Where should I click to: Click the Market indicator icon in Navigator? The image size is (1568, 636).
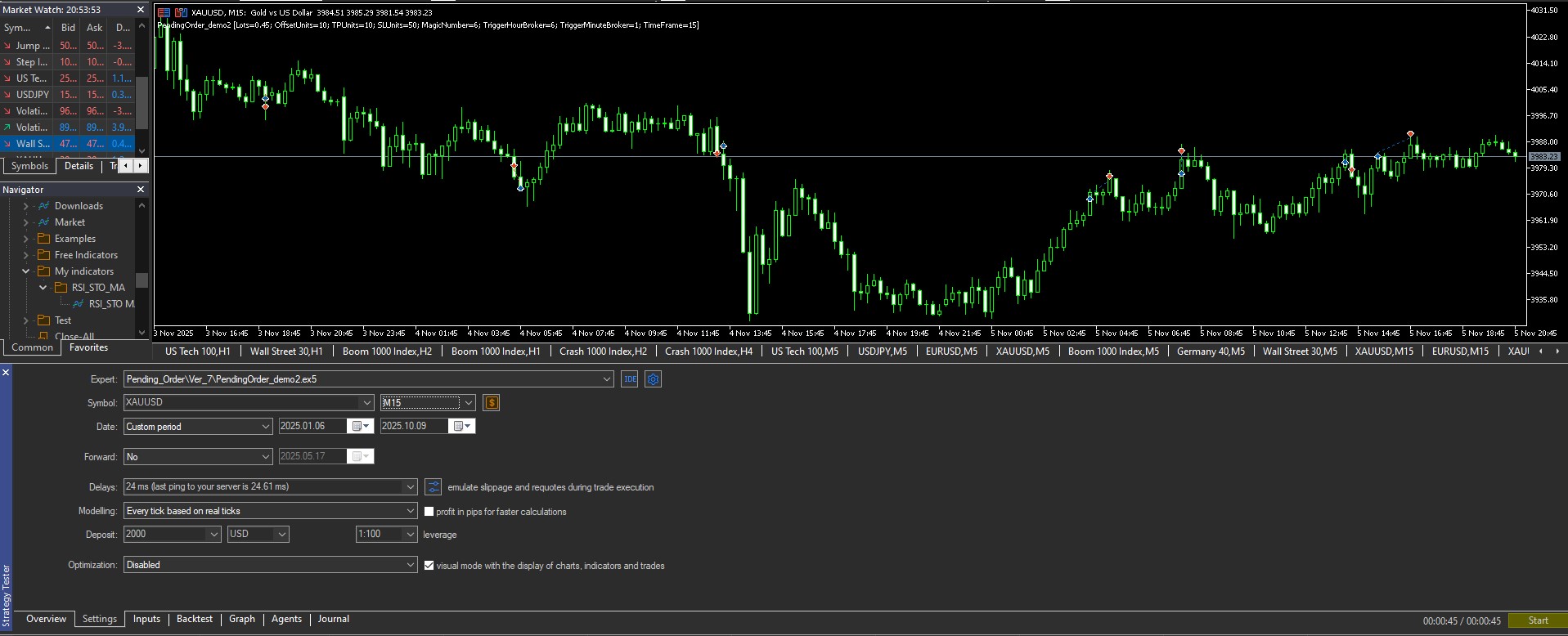click(44, 222)
